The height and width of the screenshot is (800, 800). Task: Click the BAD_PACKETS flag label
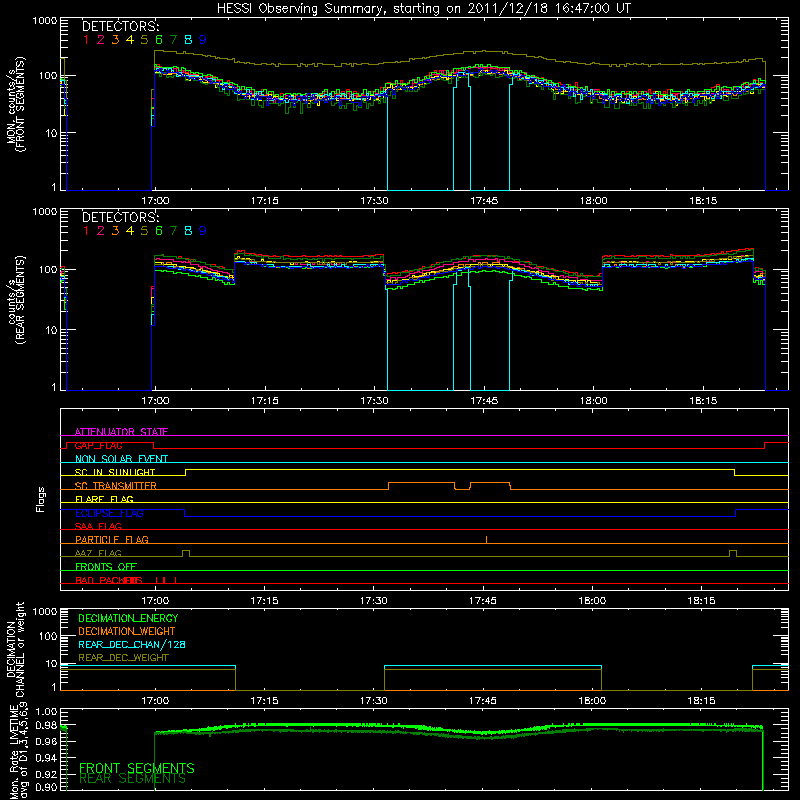tap(109, 580)
